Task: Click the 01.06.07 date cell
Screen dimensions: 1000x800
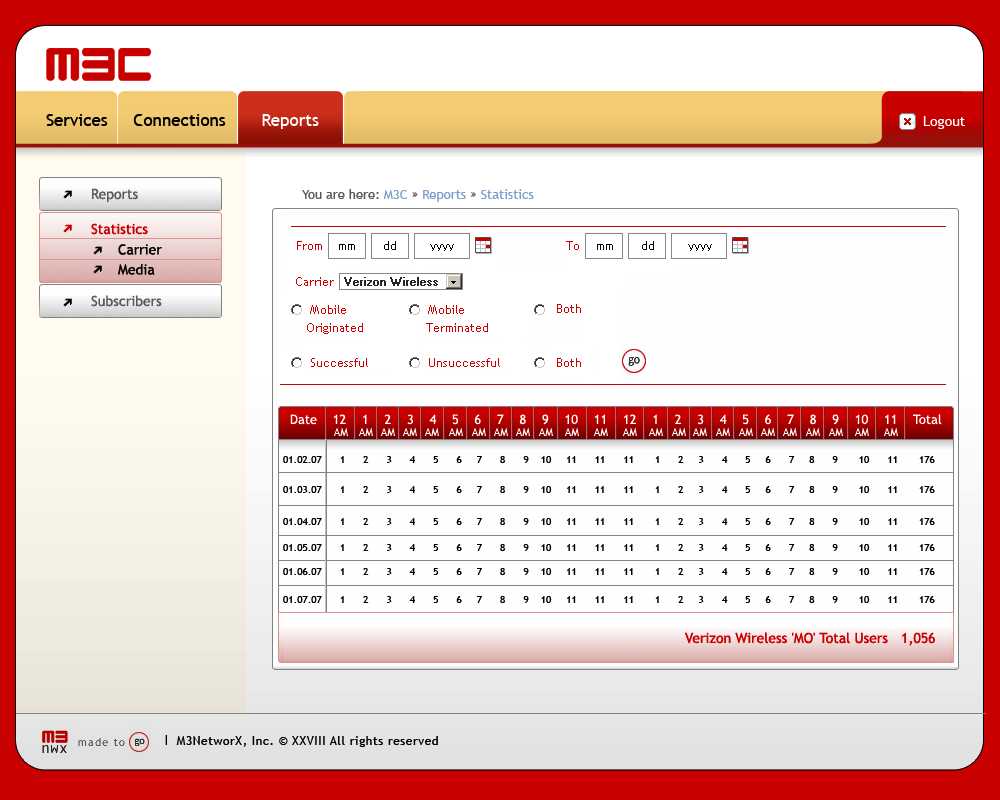Action: click(302, 572)
